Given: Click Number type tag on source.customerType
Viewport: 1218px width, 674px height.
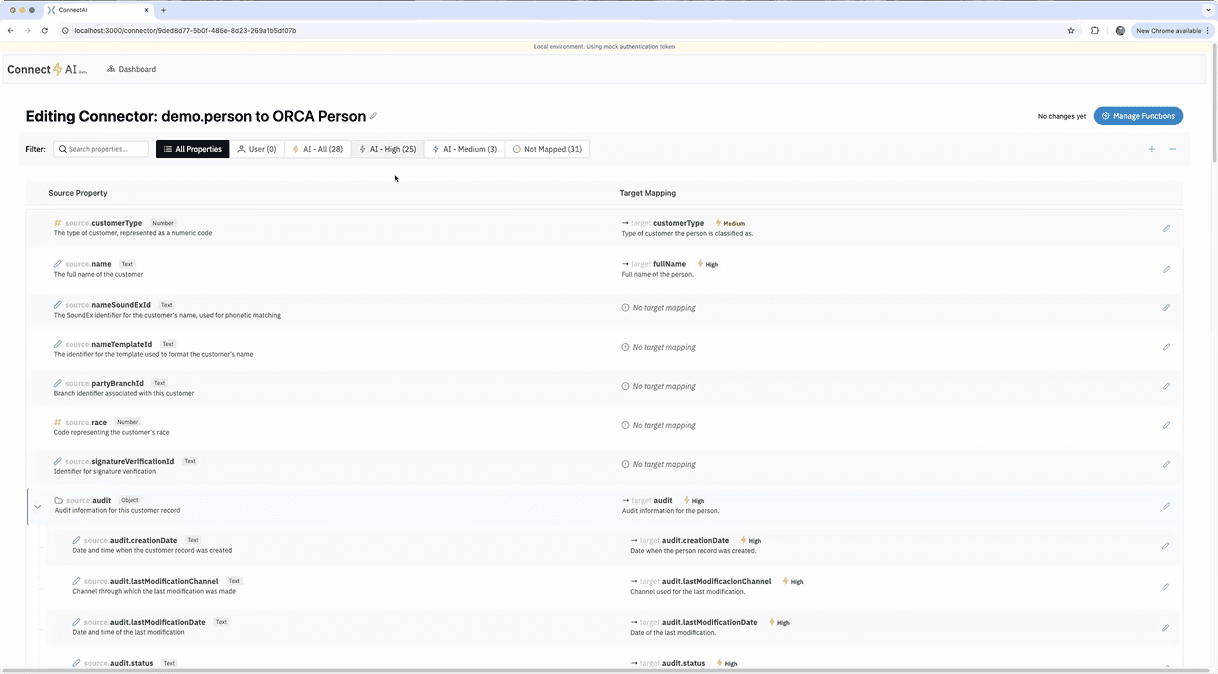Looking at the screenshot, I should click(x=162, y=223).
